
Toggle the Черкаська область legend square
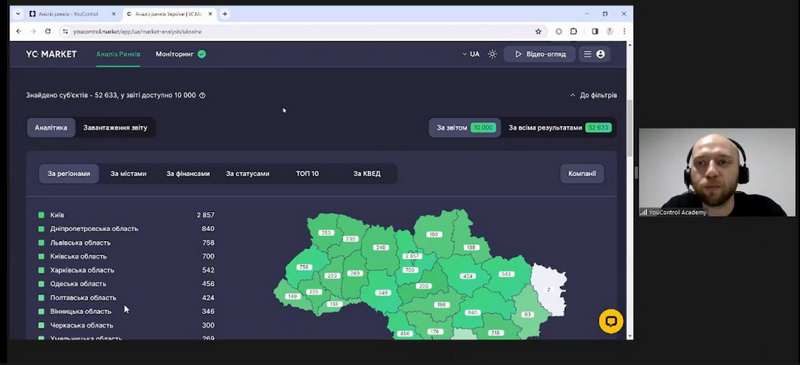41,325
